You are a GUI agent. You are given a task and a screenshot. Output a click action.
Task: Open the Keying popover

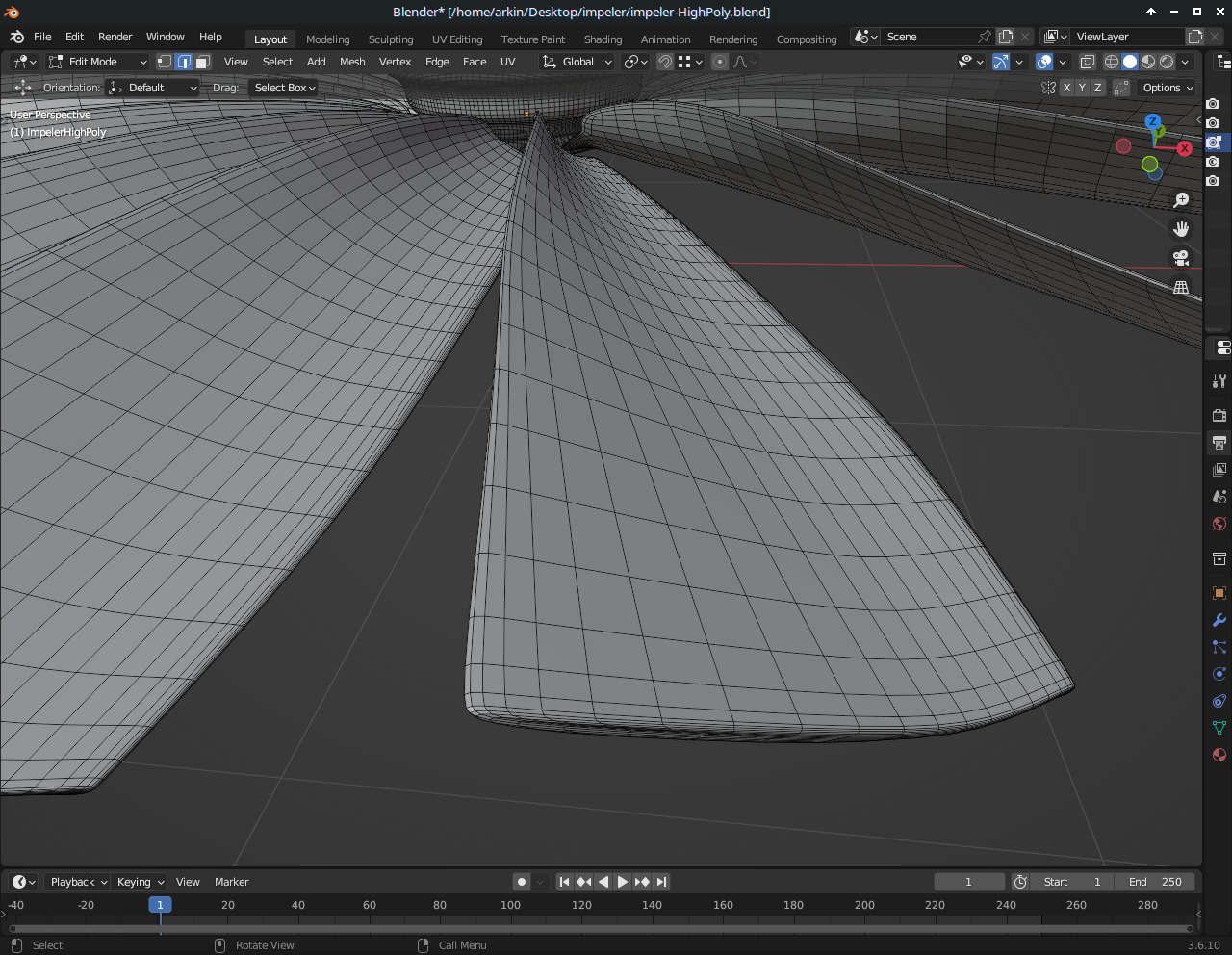tap(141, 882)
